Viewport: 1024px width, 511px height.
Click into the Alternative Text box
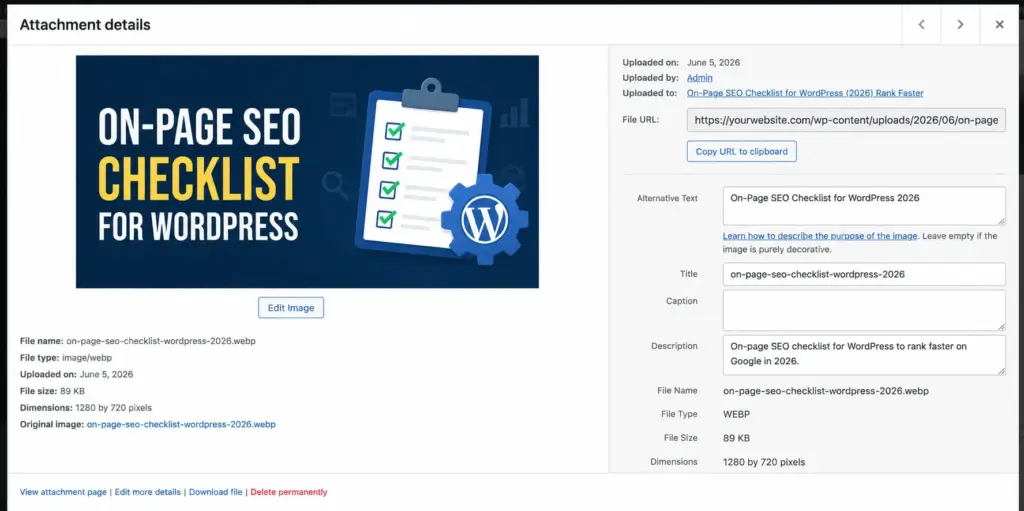(x=864, y=206)
